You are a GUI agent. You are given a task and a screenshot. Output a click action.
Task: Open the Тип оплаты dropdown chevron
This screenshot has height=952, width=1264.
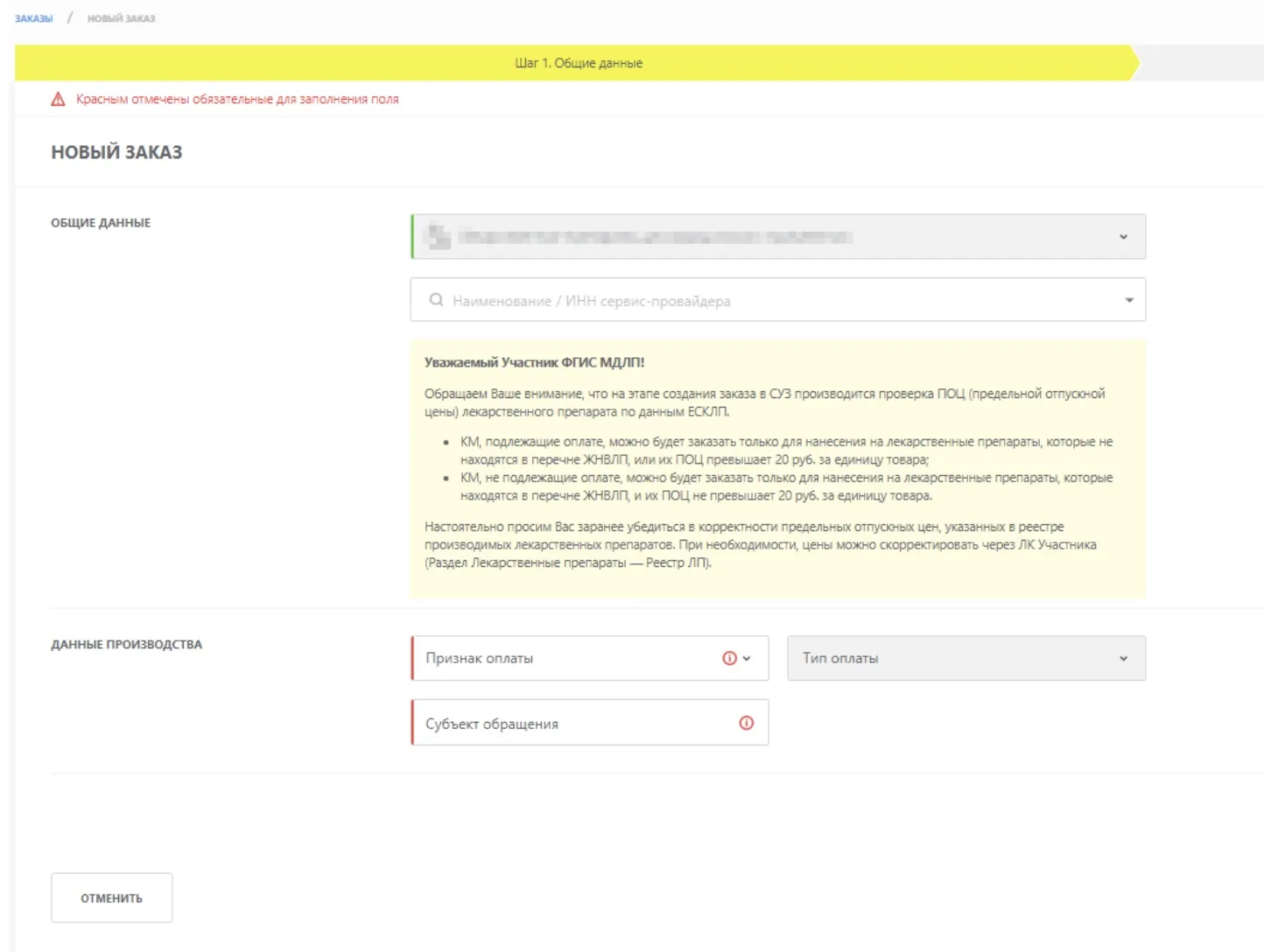pos(1123,659)
